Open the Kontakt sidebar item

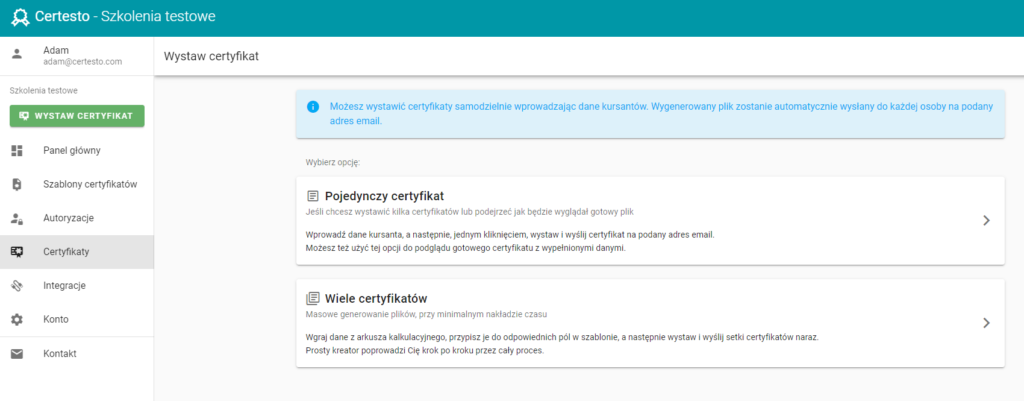point(77,353)
